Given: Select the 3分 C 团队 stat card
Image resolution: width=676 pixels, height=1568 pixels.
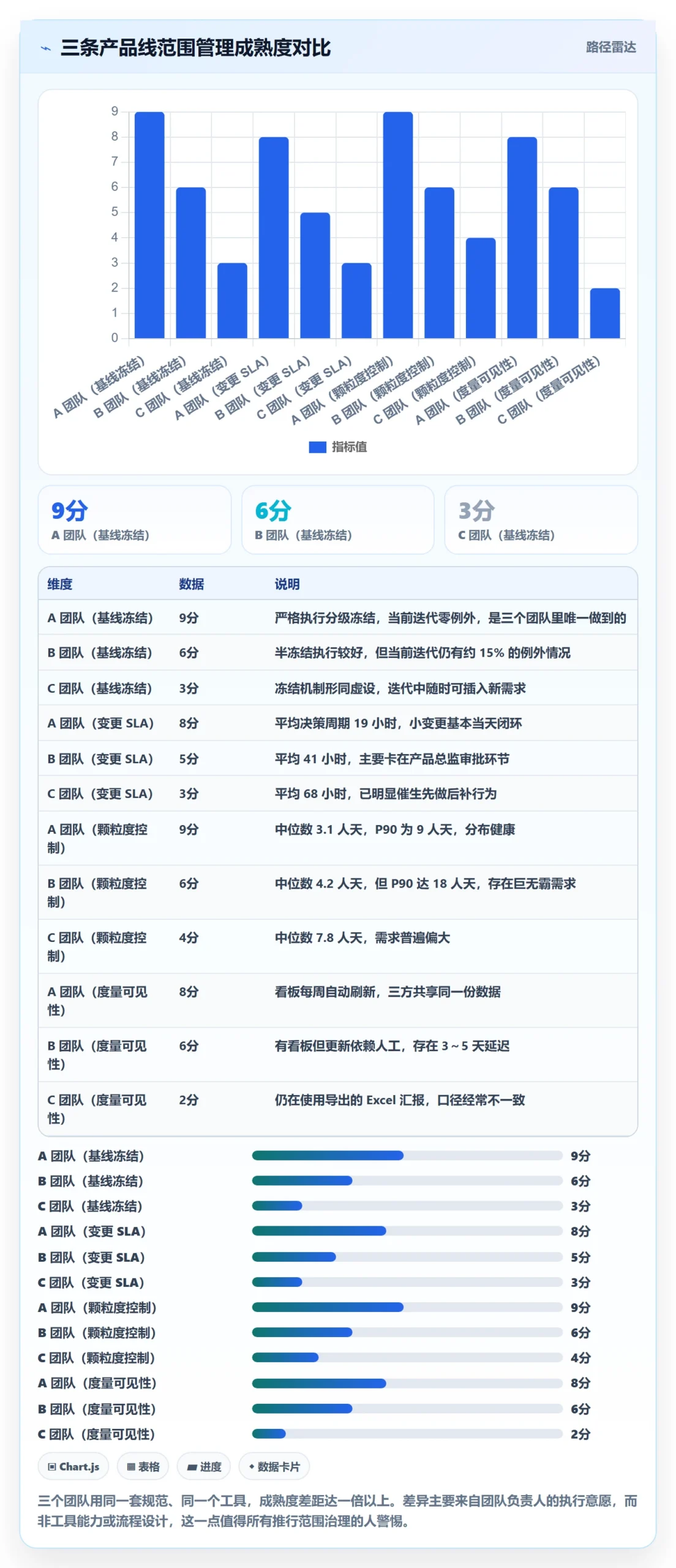Looking at the screenshot, I should [x=541, y=520].
